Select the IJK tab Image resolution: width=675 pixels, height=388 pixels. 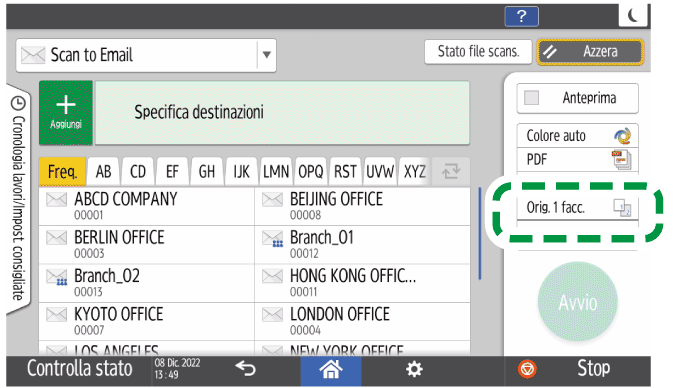(242, 172)
